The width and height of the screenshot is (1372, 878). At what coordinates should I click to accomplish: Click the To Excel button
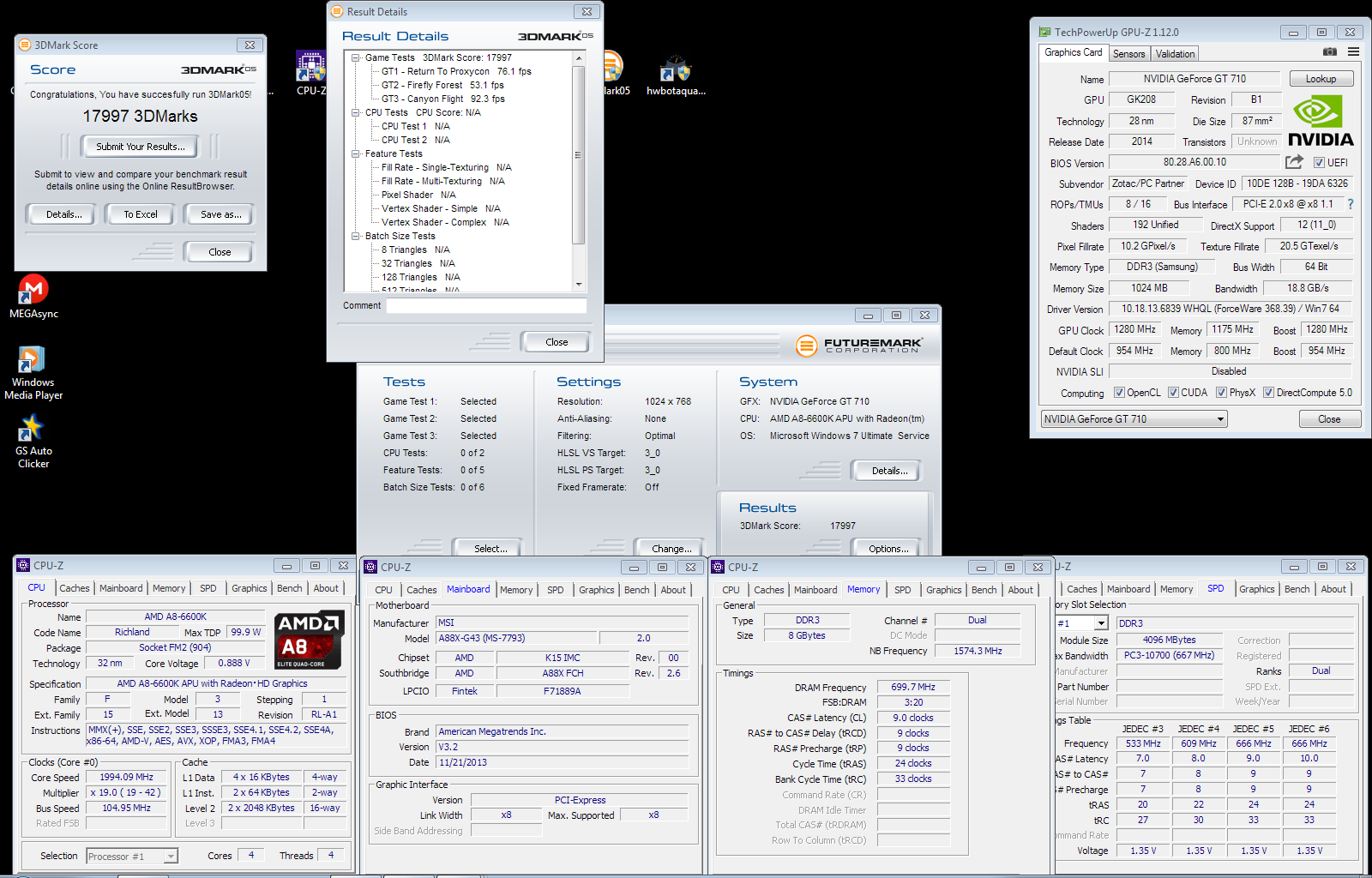point(140,214)
